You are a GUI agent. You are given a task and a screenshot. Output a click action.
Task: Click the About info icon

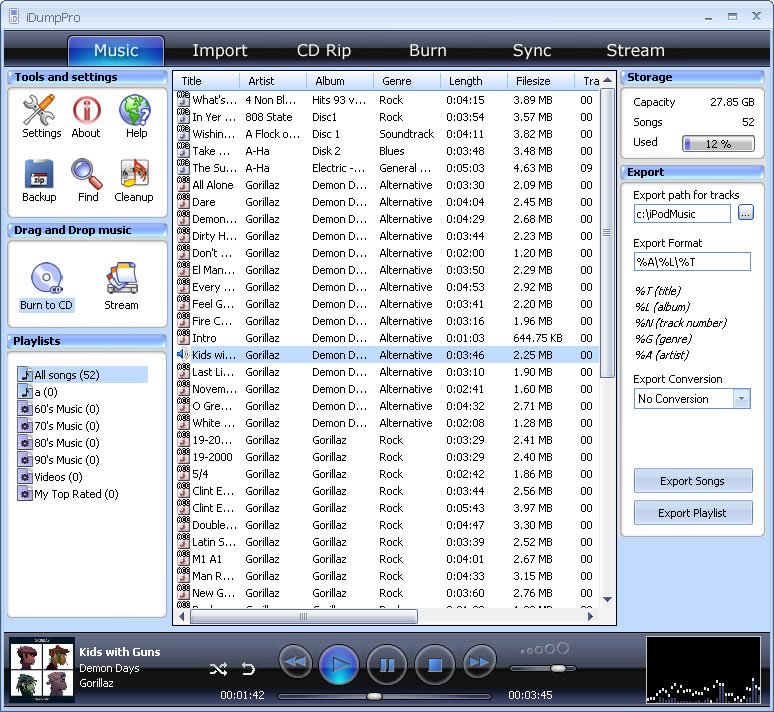86,111
